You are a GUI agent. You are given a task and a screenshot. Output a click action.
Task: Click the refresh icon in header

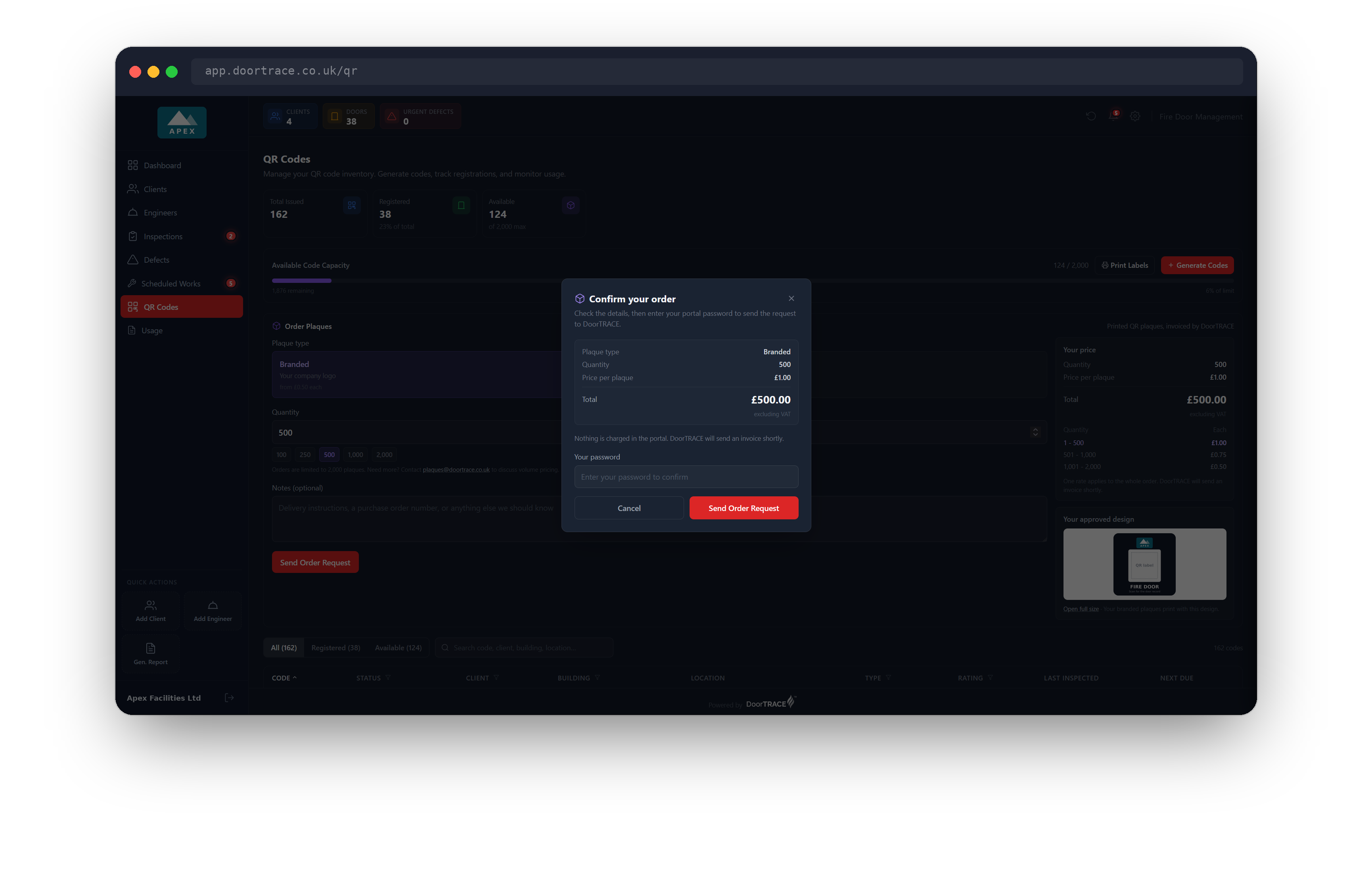point(1090,117)
